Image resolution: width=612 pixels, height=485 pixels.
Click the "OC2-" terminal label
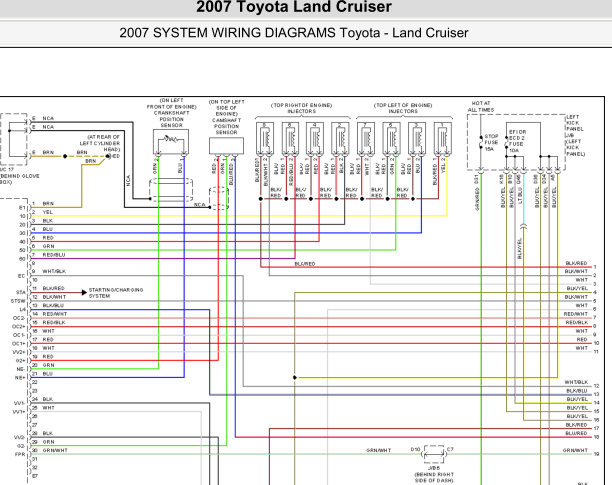pyautogui.click(x=19, y=318)
